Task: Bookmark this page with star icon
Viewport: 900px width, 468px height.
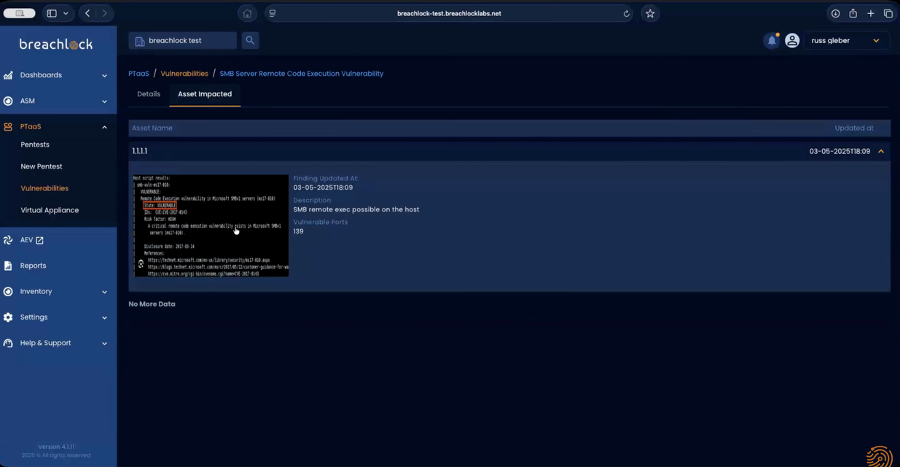Action: 650,13
